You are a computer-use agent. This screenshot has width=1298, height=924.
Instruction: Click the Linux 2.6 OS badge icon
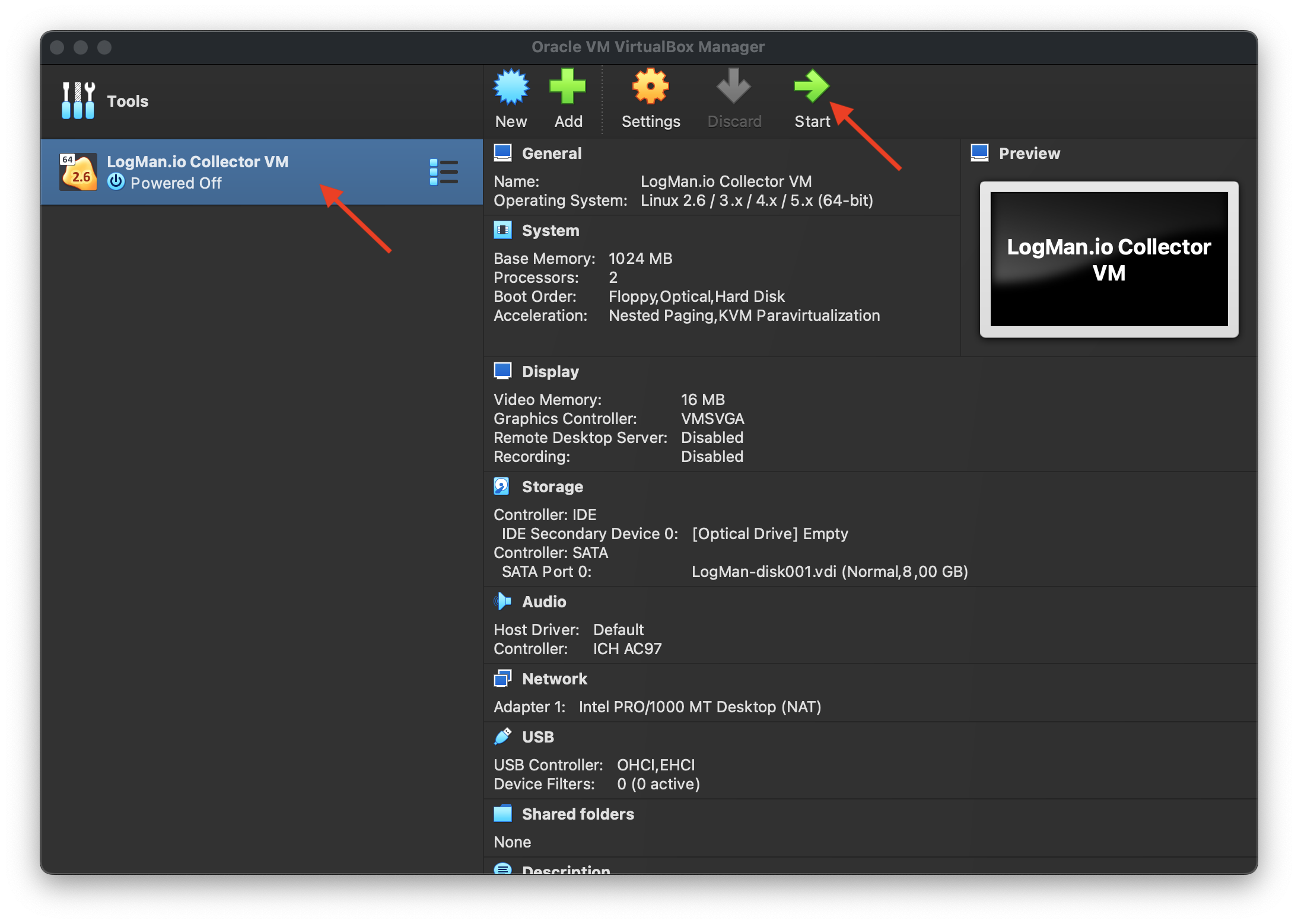point(78,172)
